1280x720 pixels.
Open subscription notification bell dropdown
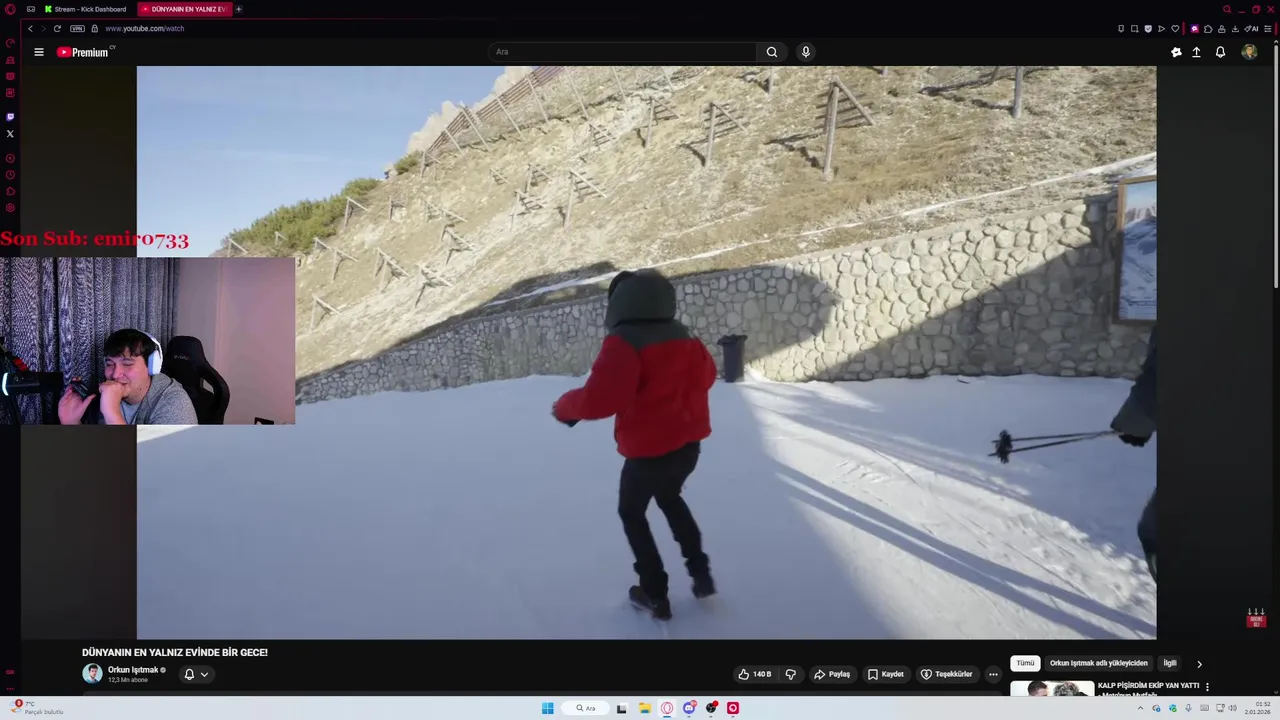[x=196, y=674]
